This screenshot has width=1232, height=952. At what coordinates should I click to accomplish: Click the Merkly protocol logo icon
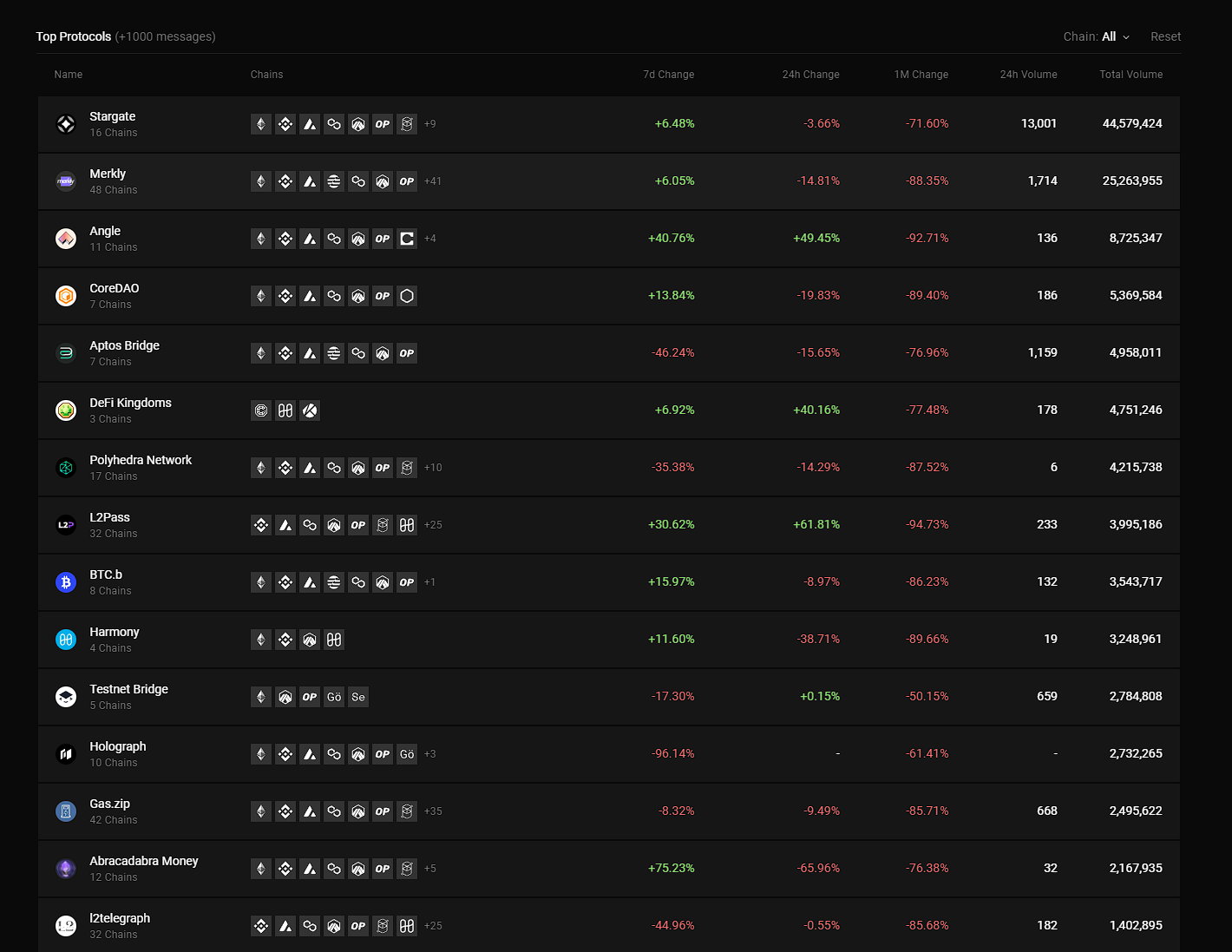click(x=66, y=181)
